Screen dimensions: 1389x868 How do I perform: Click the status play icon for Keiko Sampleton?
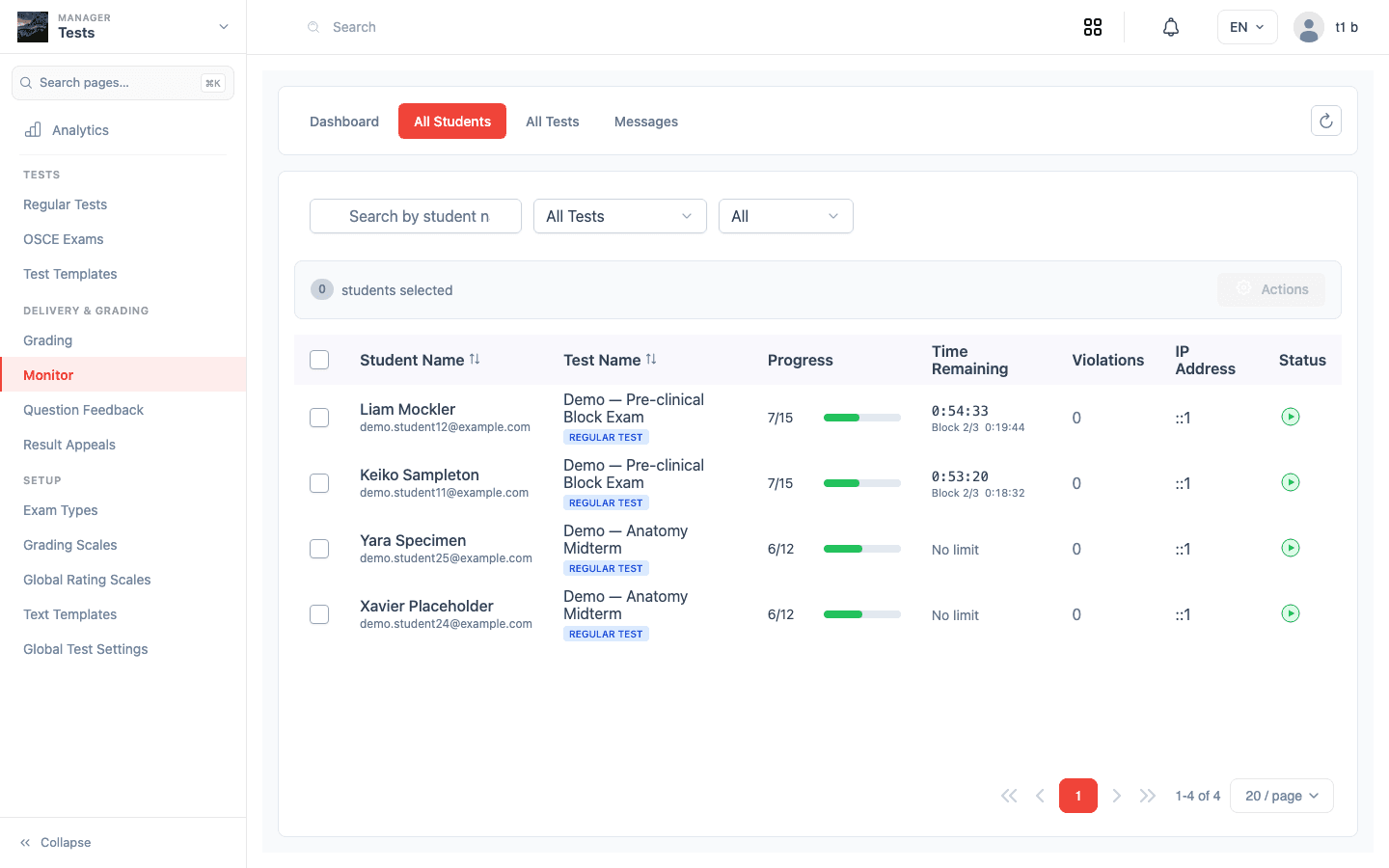(x=1291, y=482)
